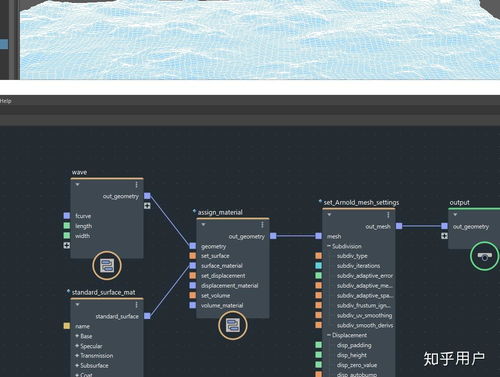
Task: Open the wave node's three-dot options menu
Action: tap(136, 185)
